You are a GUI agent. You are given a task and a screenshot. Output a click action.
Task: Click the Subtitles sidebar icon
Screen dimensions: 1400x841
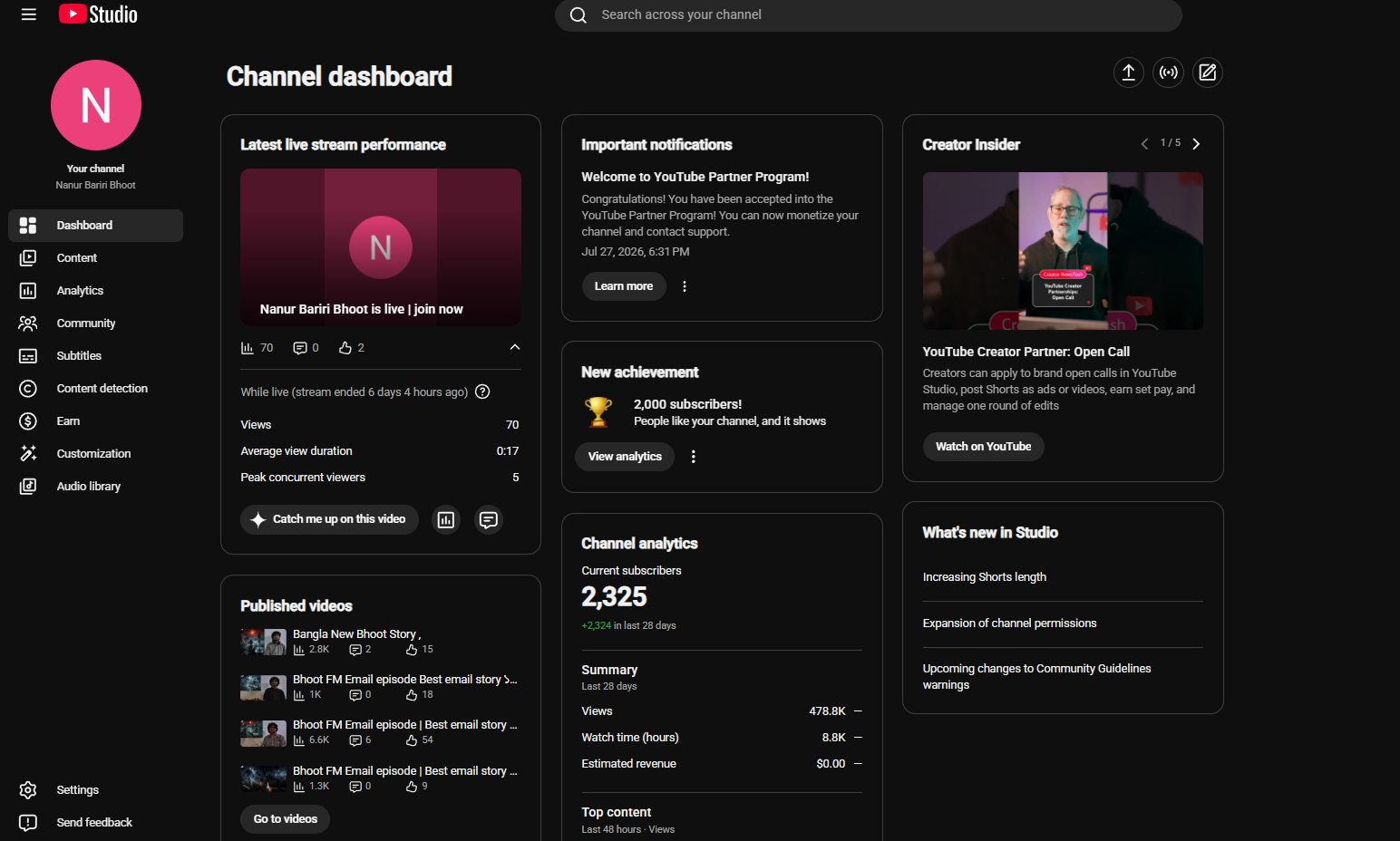coord(28,356)
